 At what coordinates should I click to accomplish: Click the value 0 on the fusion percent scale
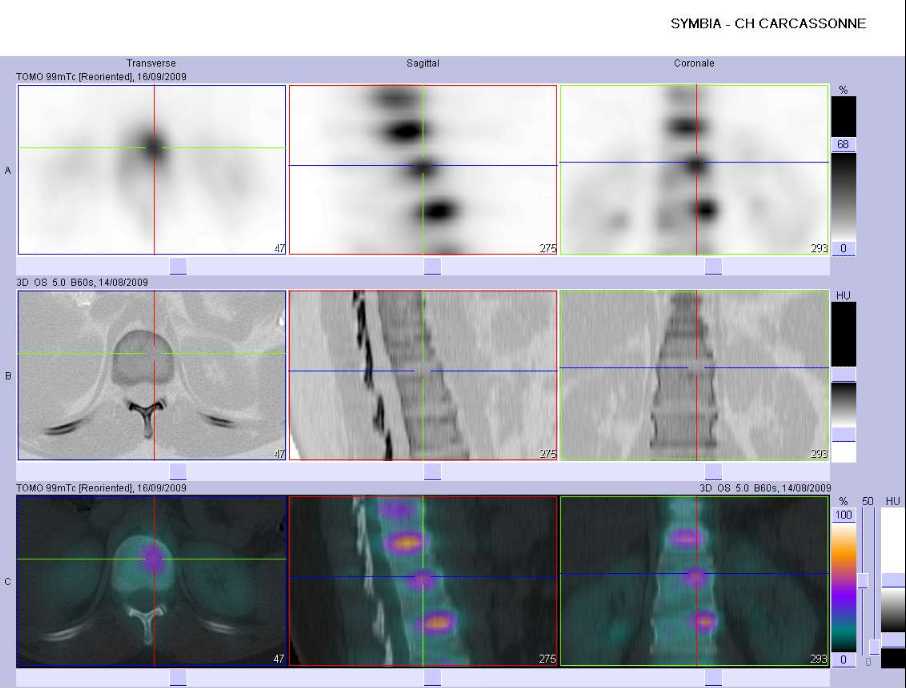844,659
